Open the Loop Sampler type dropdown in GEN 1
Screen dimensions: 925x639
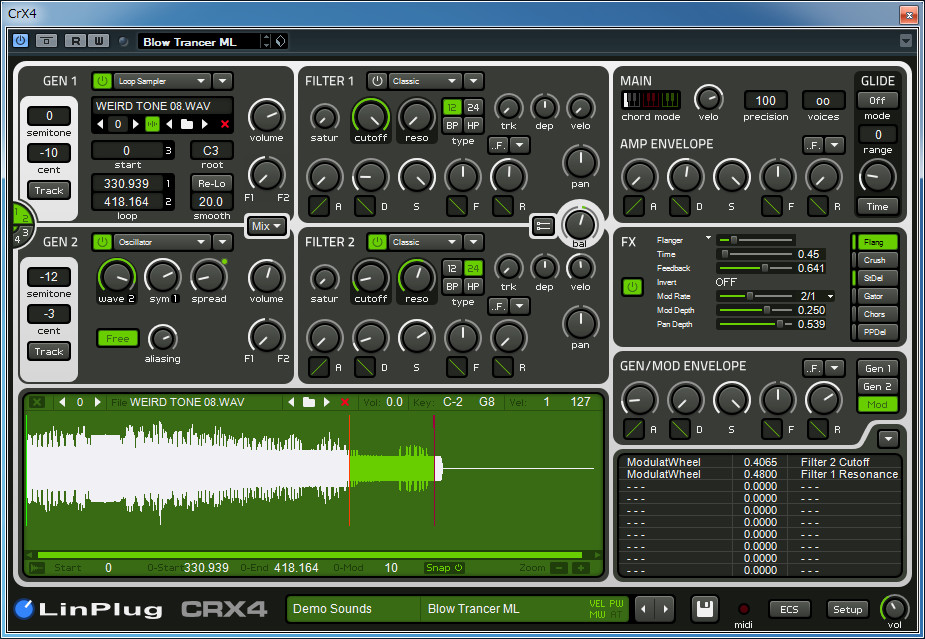pyautogui.click(x=161, y=81)
